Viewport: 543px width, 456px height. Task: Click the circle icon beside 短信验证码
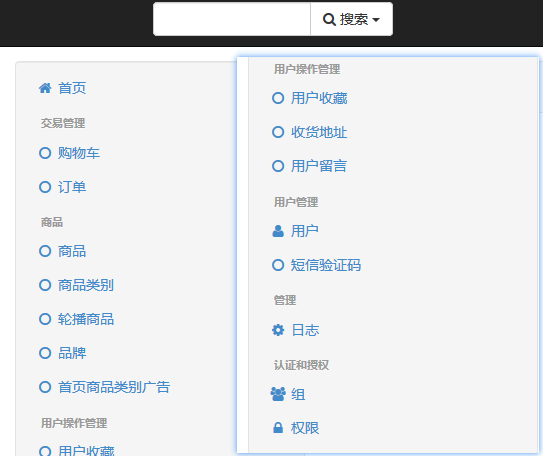click(278, 265)
